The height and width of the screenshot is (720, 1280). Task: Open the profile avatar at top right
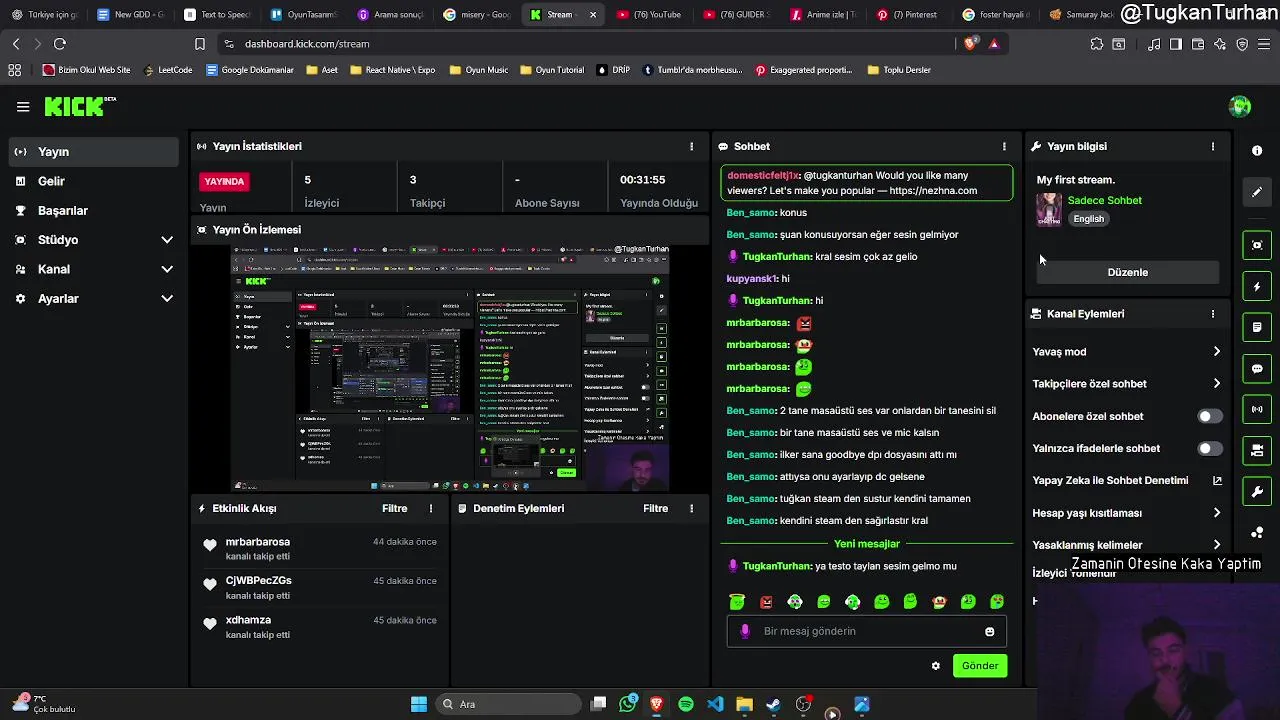click(1240, 107)
